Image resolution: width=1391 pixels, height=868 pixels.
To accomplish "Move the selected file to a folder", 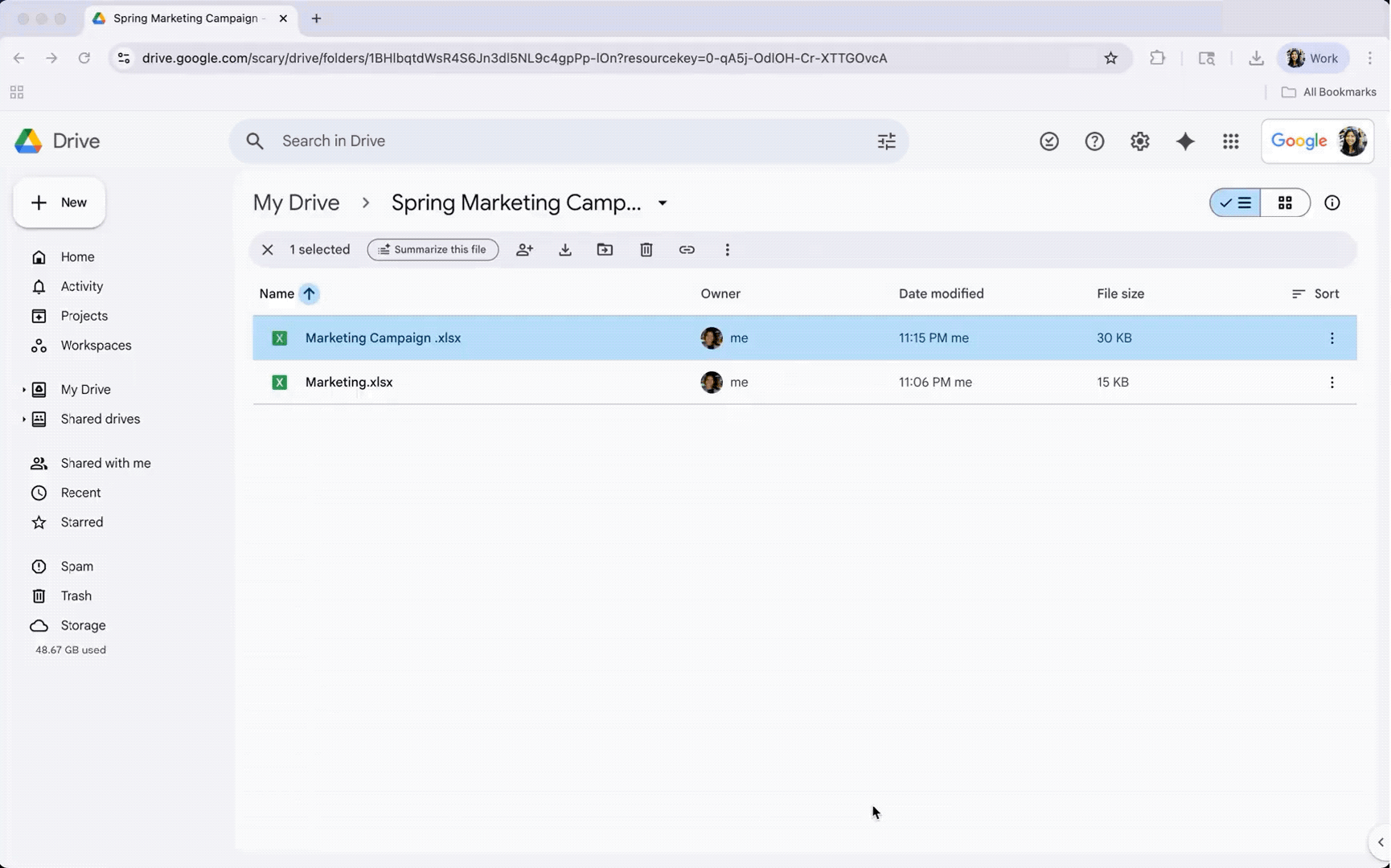I will pos(605,249).
